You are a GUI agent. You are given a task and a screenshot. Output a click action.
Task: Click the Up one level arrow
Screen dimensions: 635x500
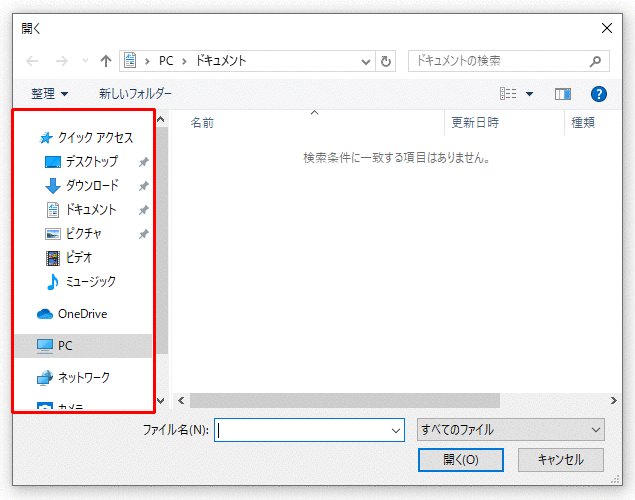(x=106, y=61)
